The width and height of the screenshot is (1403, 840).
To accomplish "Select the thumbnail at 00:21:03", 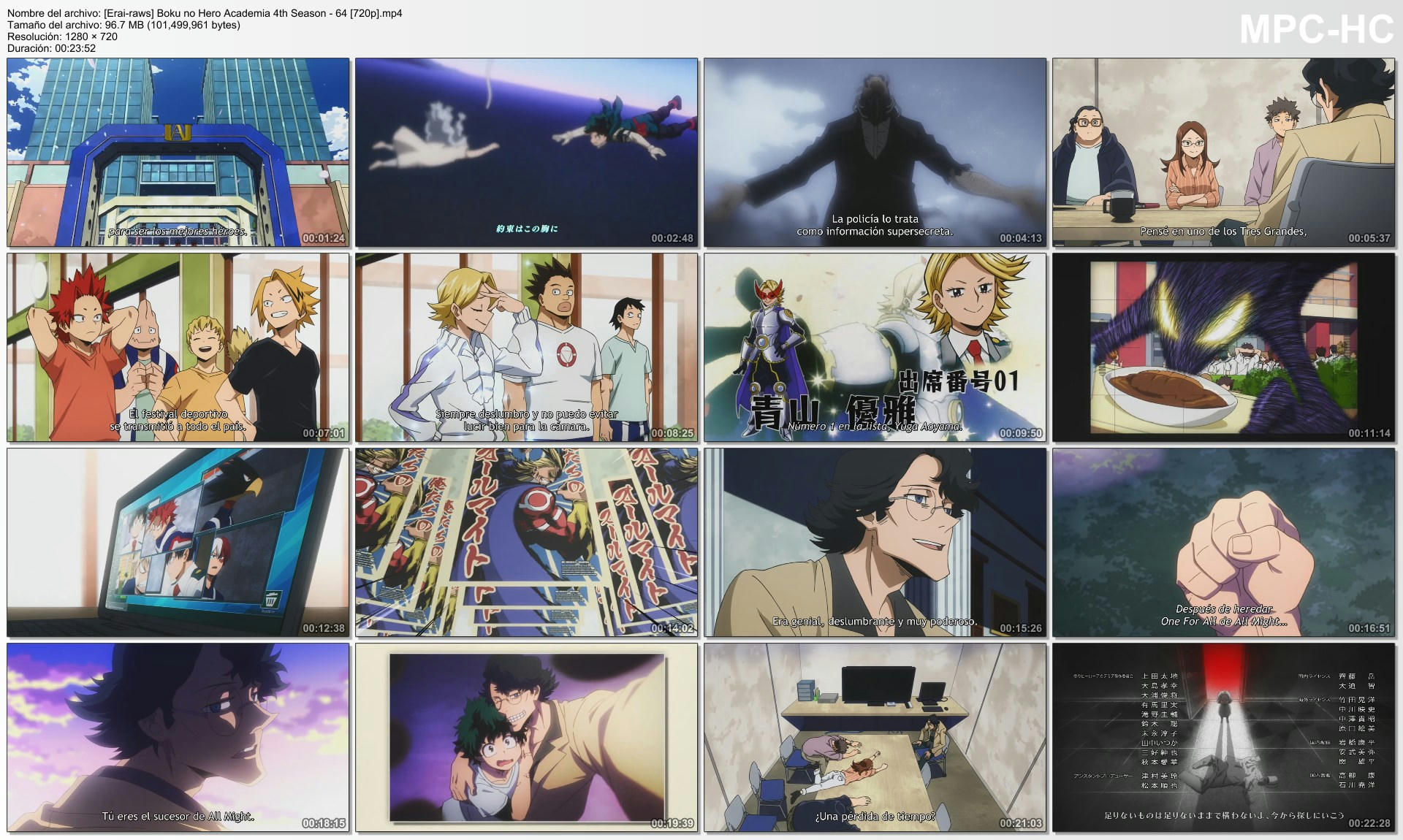I will [x=875, y=738].
